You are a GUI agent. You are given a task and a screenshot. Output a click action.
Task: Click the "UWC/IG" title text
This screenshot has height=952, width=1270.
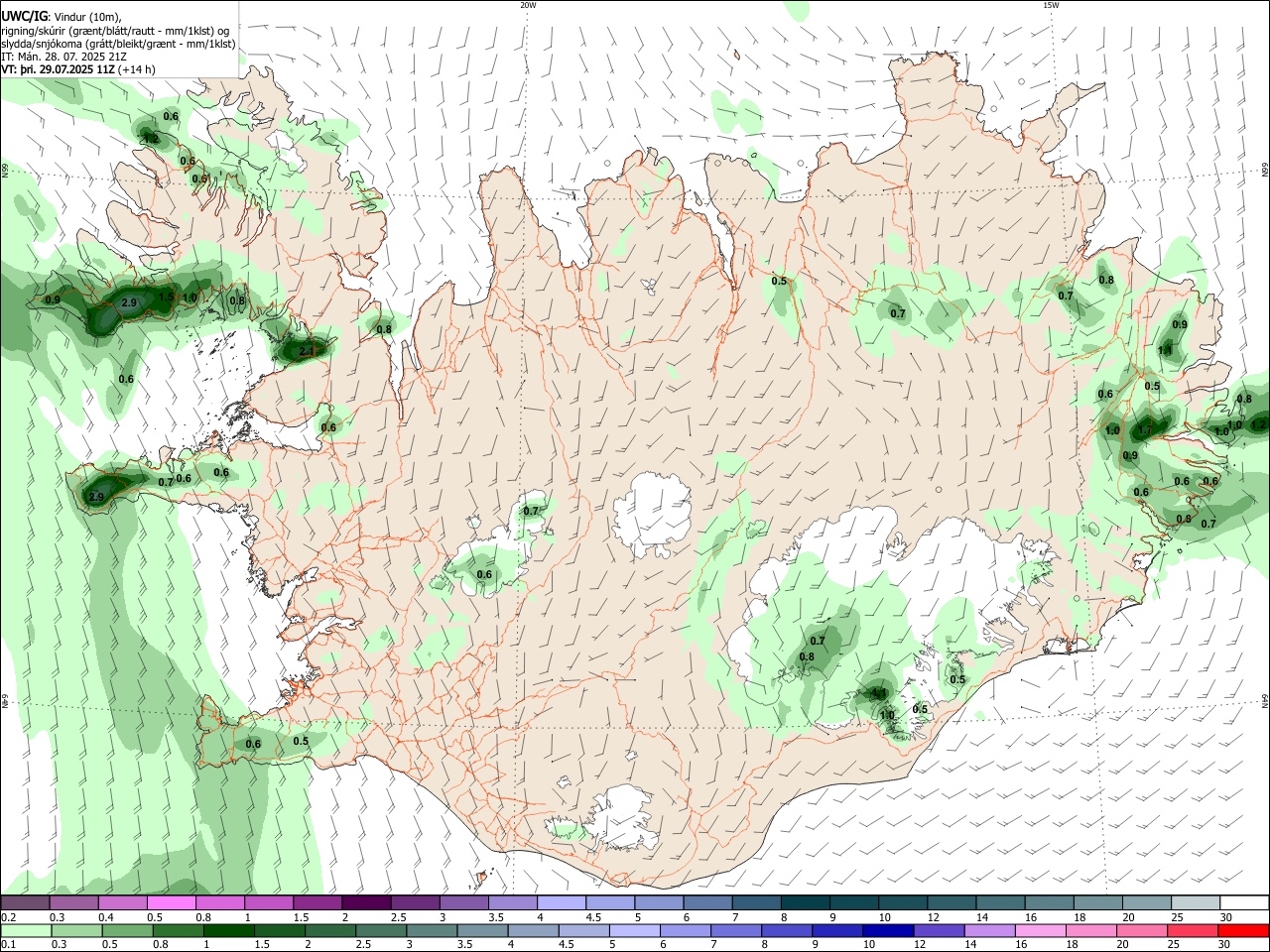pyautogui.click(x=24, y=17)
